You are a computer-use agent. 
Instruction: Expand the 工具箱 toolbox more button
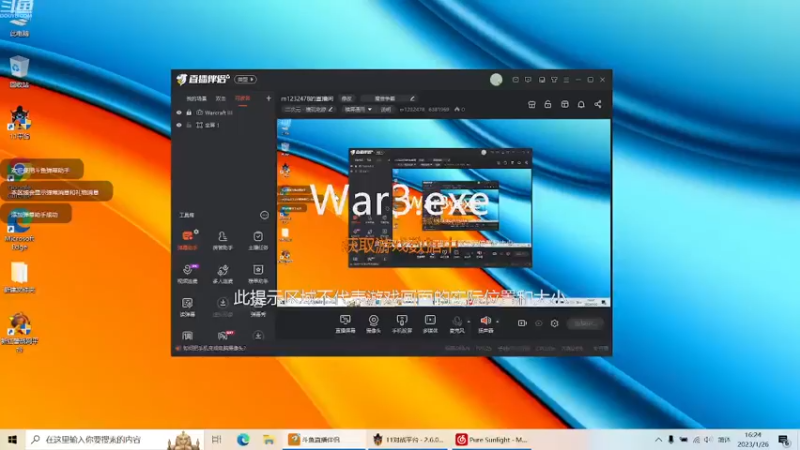[264, 215]
